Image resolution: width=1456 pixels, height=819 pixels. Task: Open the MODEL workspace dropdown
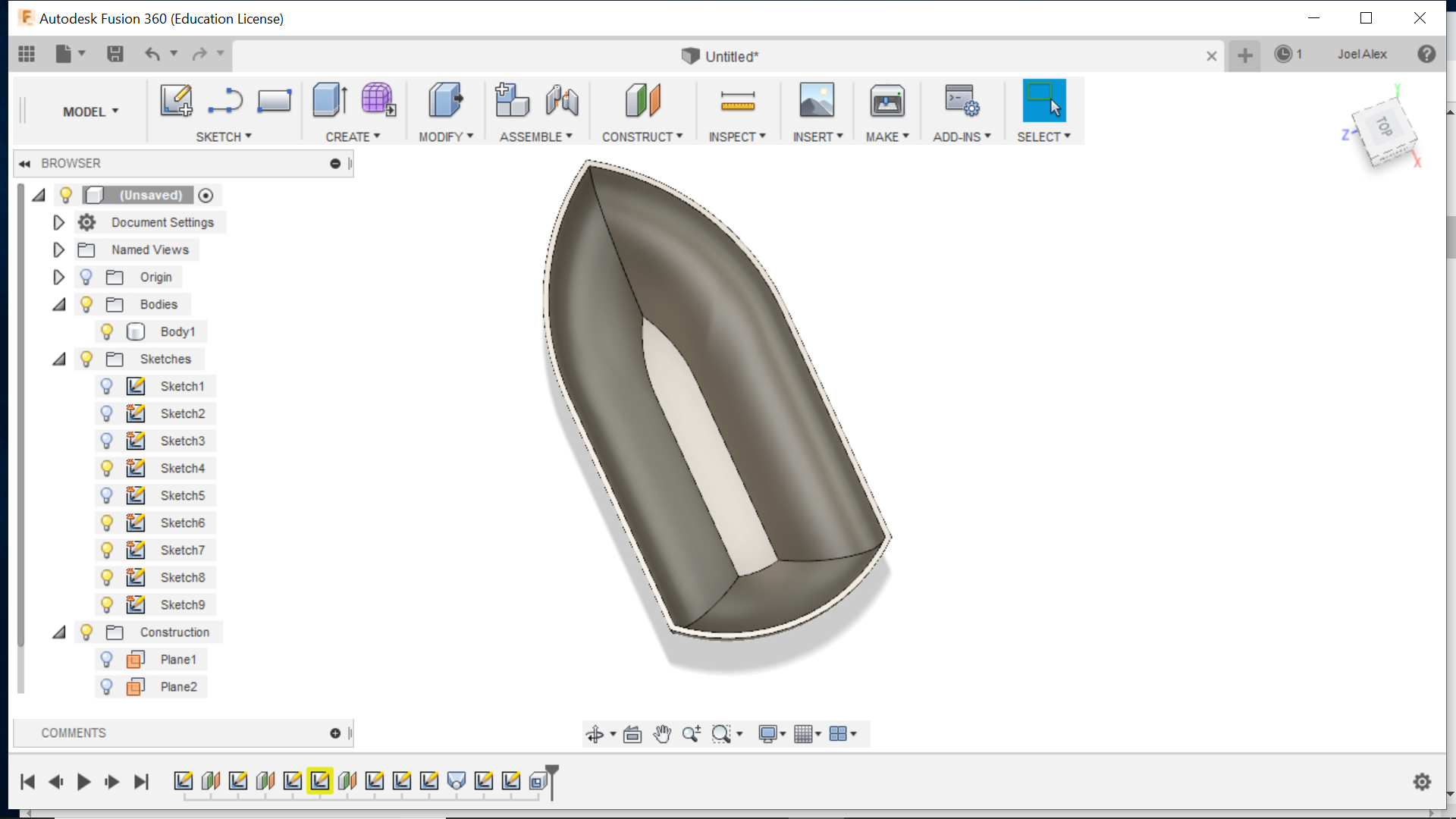pyautogui.click(x=90, y=111)
